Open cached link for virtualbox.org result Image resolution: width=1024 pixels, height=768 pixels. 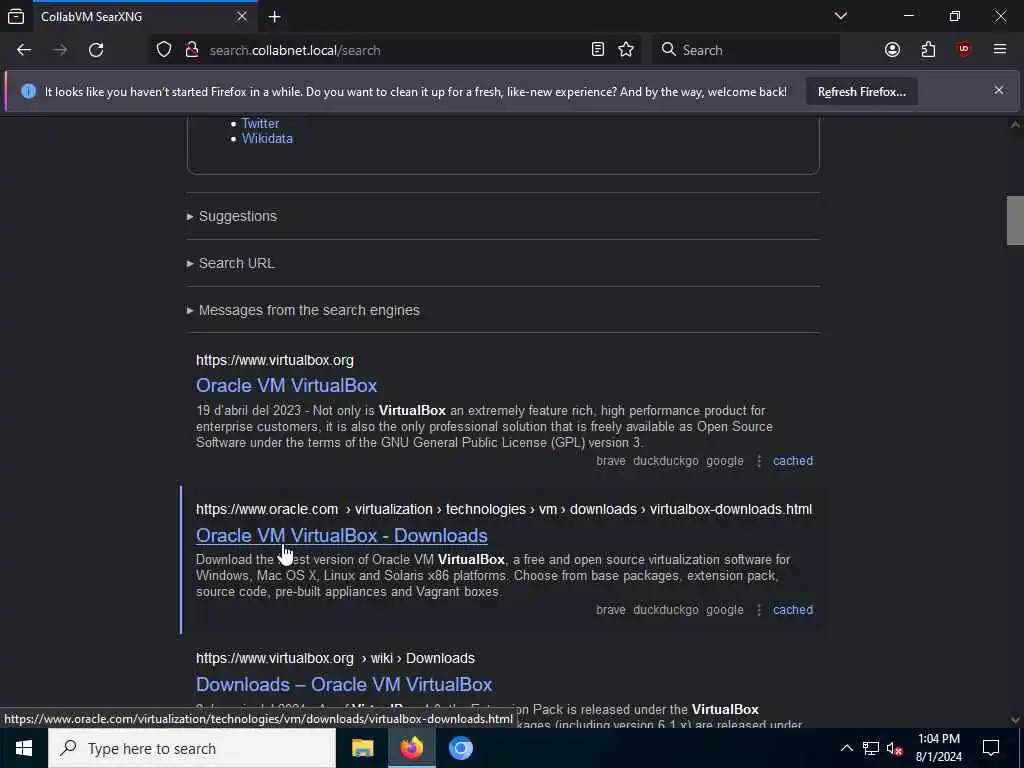(793, 460)
